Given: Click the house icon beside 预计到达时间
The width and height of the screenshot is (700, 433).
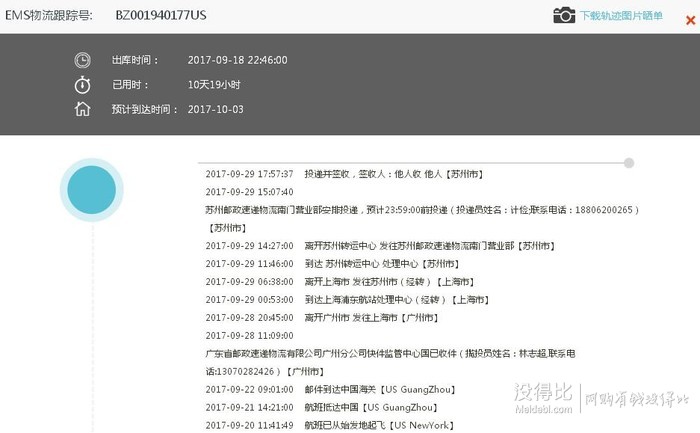Looking at the screenshot, I should [83, 109].
